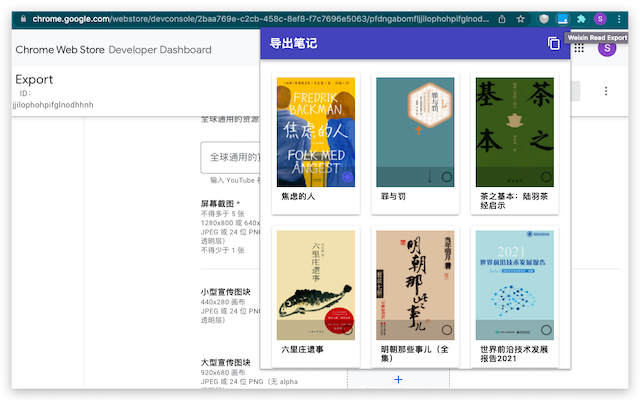This screenshot has width=640, height=400.
Task: Click the Export item name heading
Action: (34, 79)
